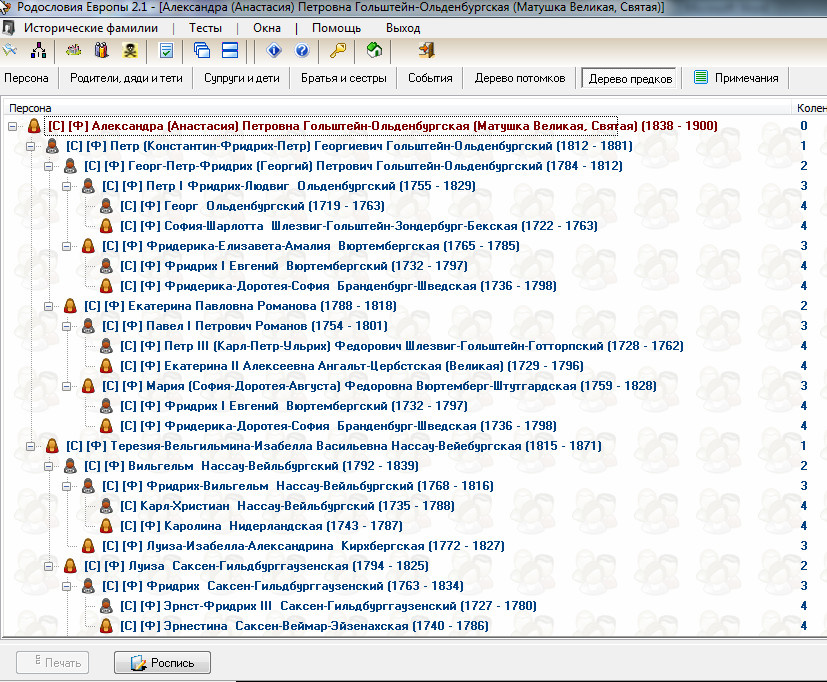Open the Исторические фамилии menu
The height and width of the screenshot is (682, 827).
[x=91, y=28]
